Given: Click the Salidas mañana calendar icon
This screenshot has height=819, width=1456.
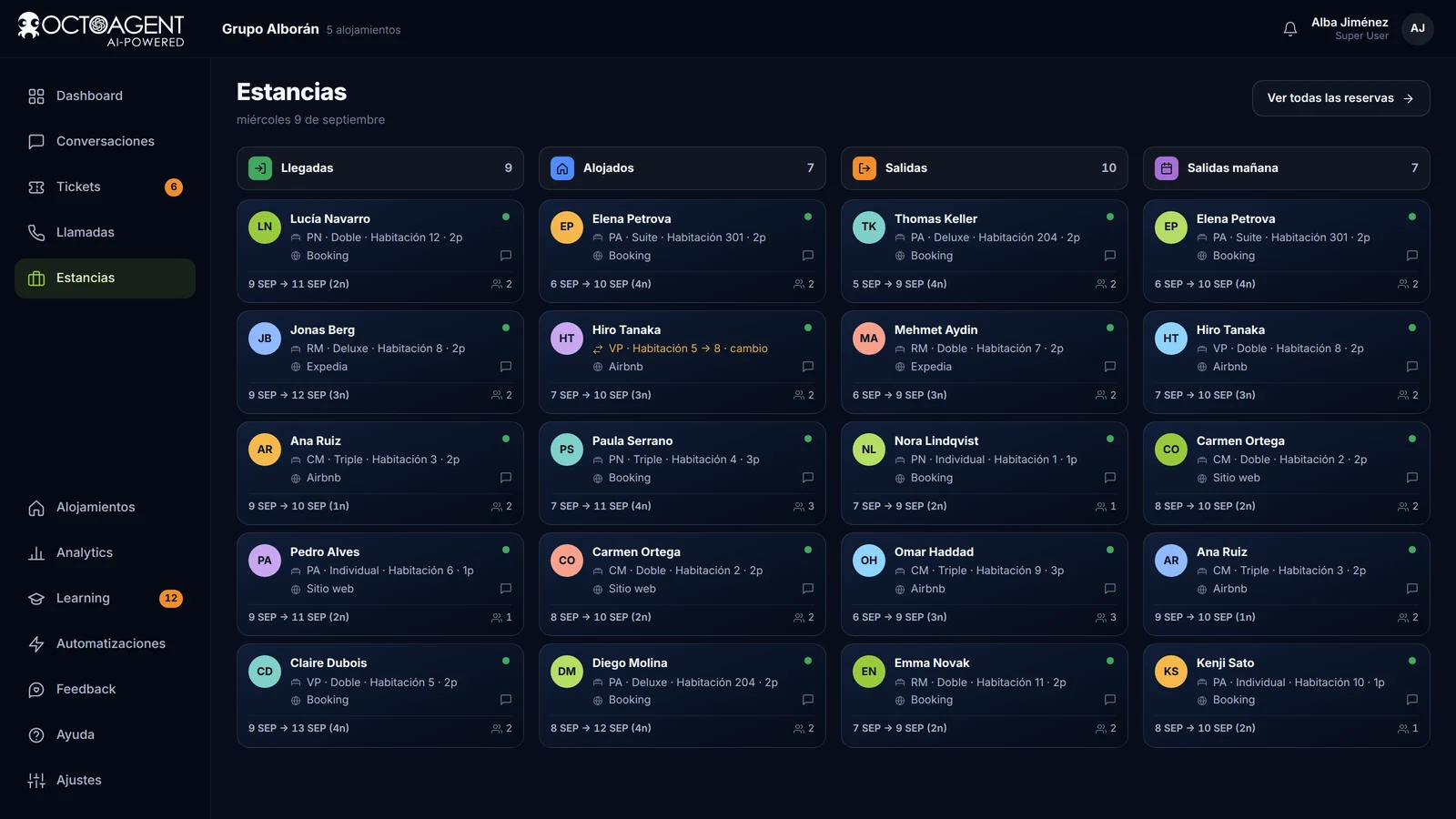Looking at the screenshot, I should click(x=1167, y=168).
